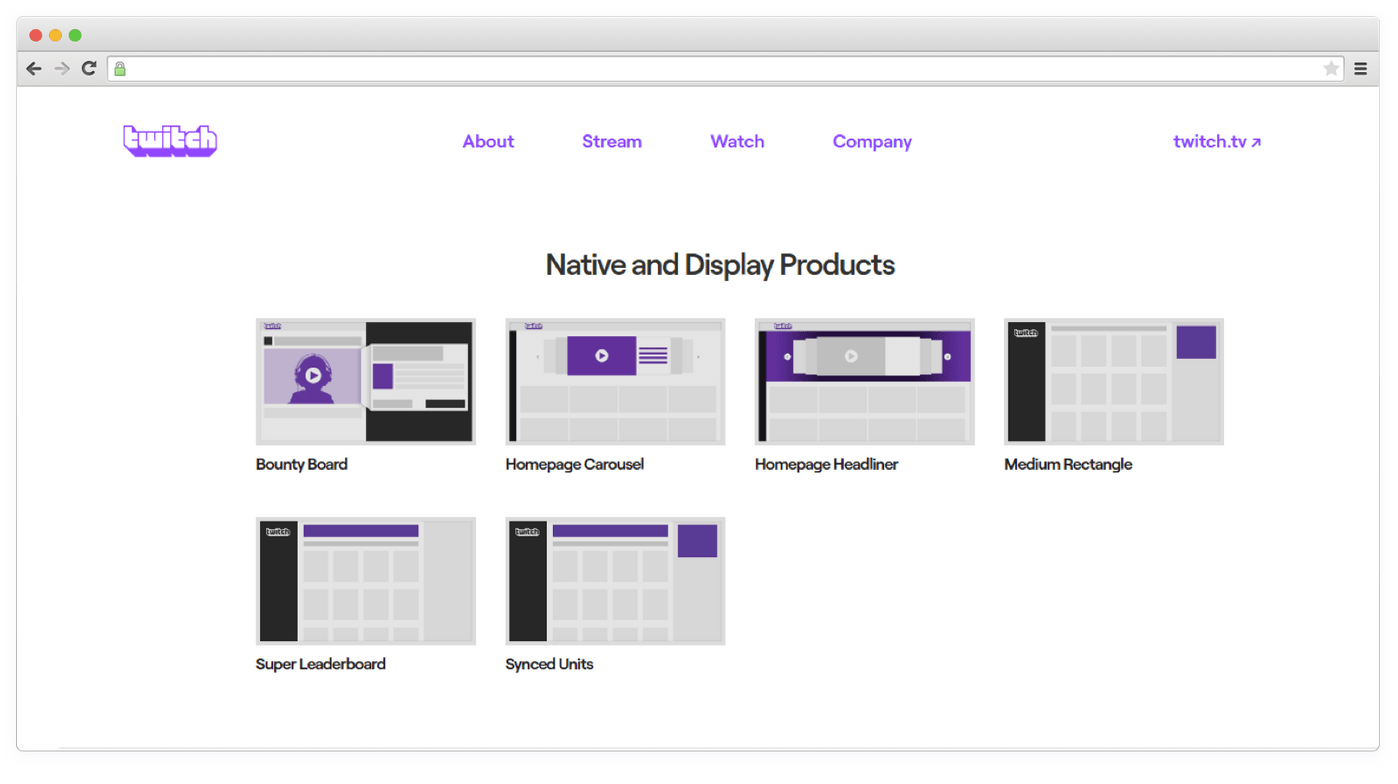Open the Watch navigation item
This screenshot has height=784, width=1398.
tap(737, 141)
